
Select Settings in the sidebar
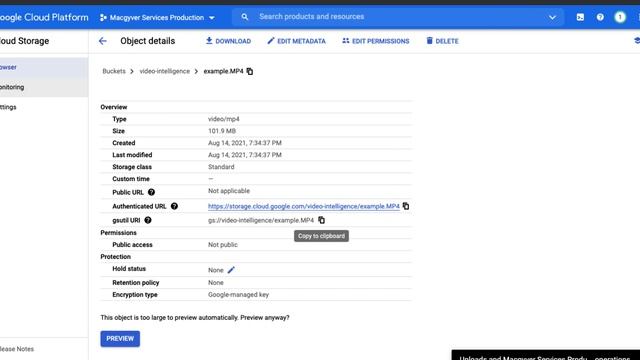(44, 107)
